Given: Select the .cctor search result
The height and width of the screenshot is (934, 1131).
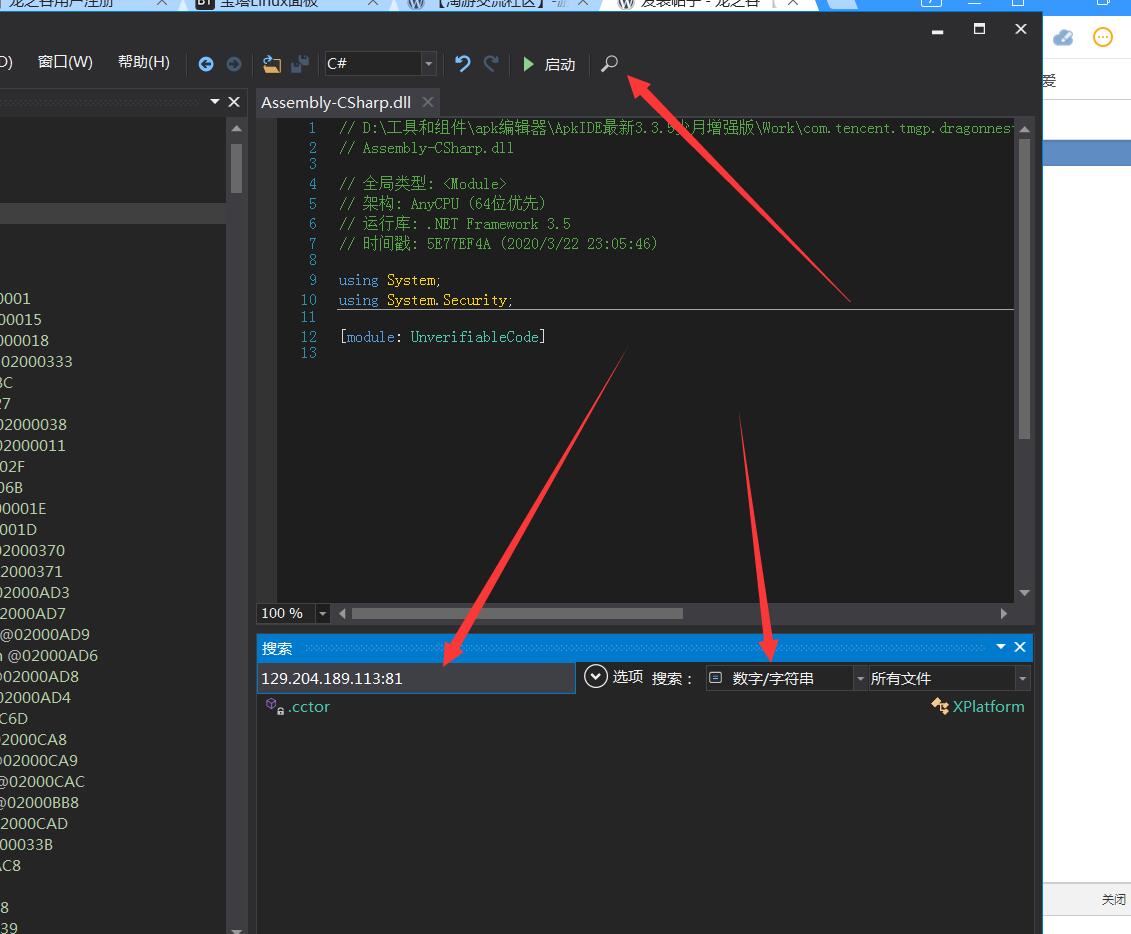Looking at the screenshot, I should (309, 706).
